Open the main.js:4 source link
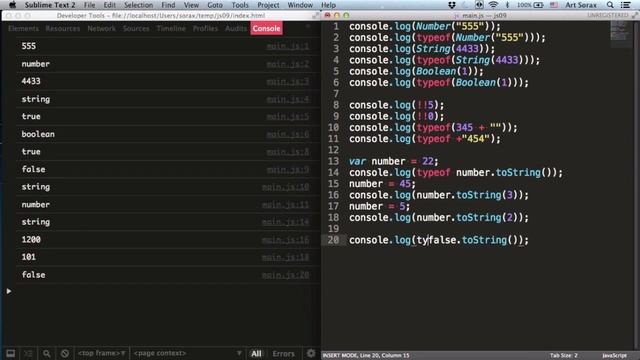The height and width of the screenshot is (360, 640). click(x=288, y=99)
